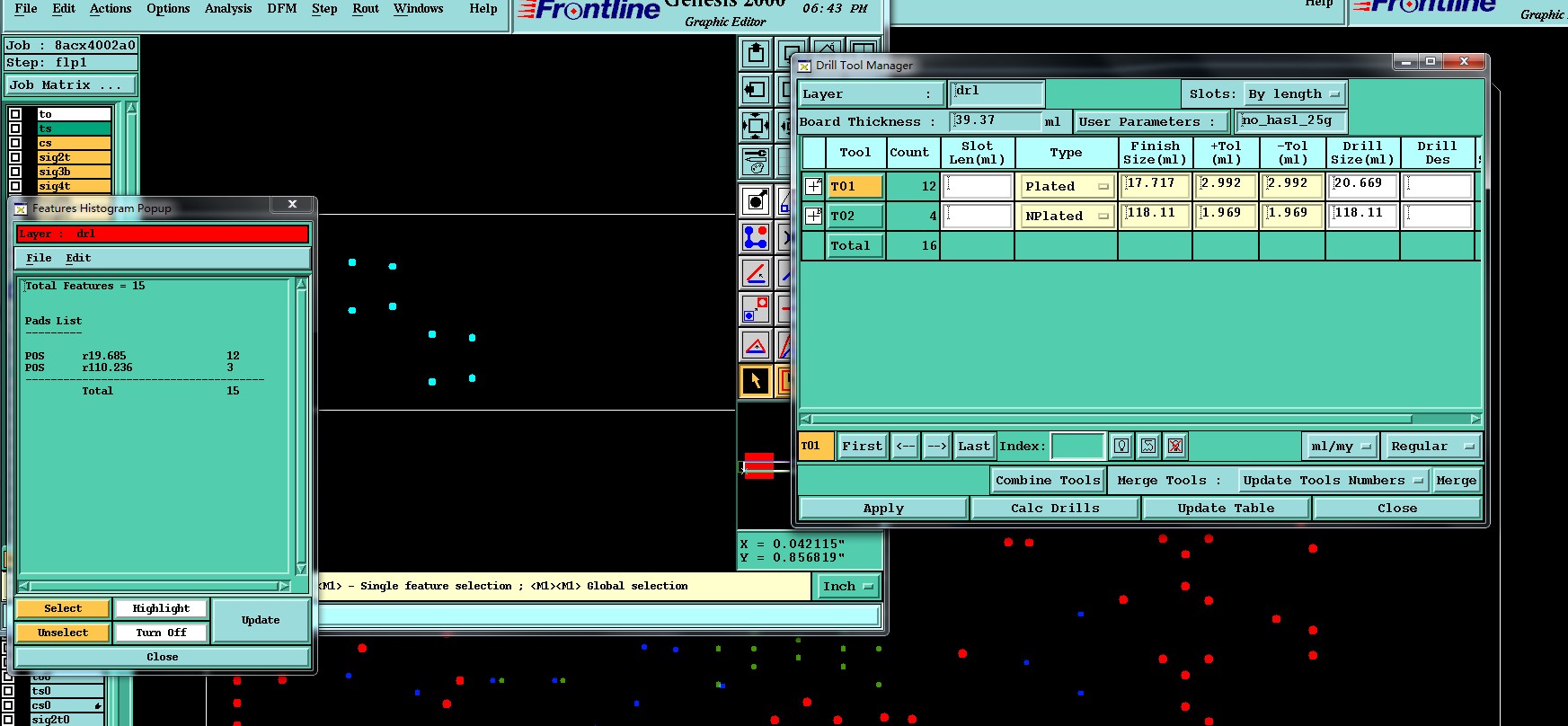
Task: Open the DFM menu
Action: point(281,8)
